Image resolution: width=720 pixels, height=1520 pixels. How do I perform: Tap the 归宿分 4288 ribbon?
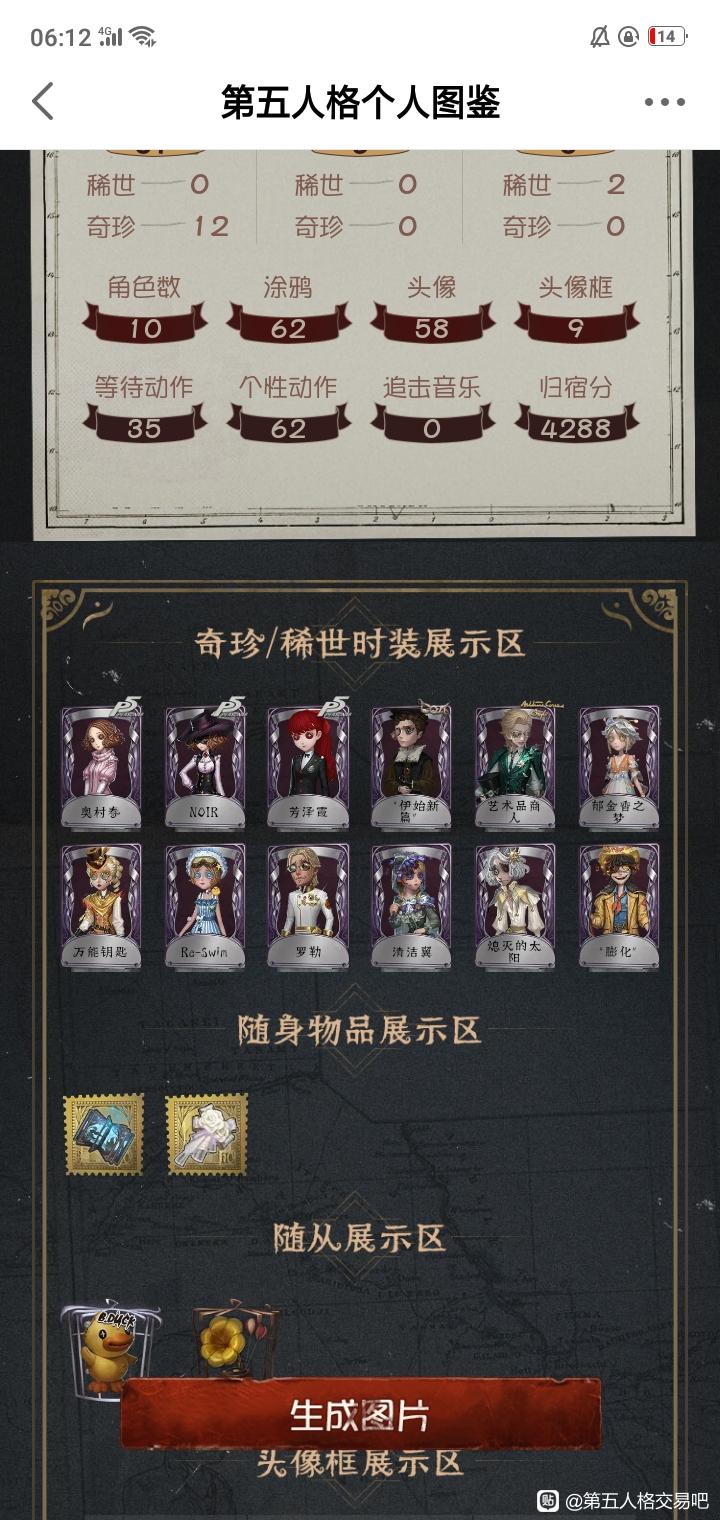[576, 428]
